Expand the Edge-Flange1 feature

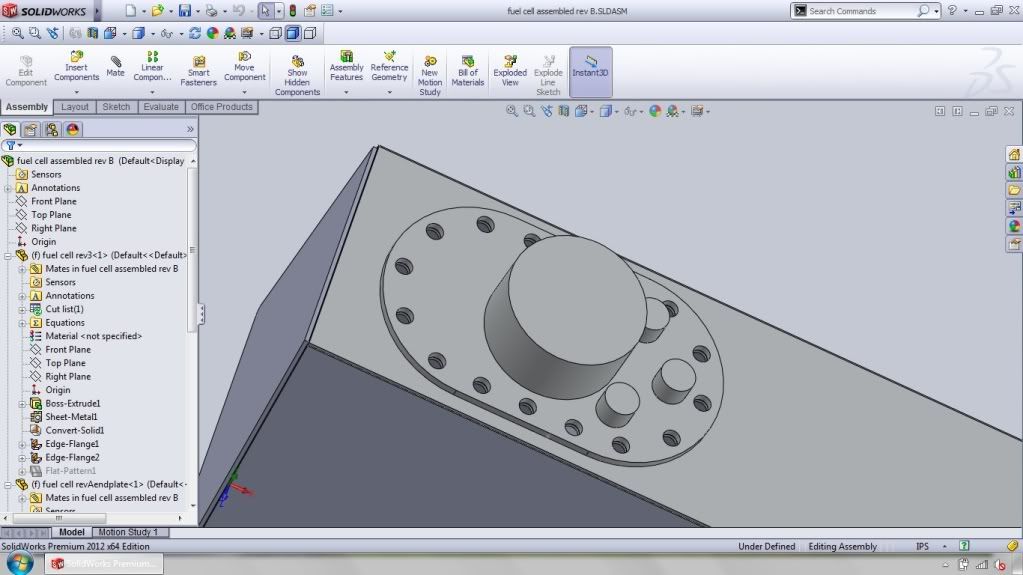point(22,444)
